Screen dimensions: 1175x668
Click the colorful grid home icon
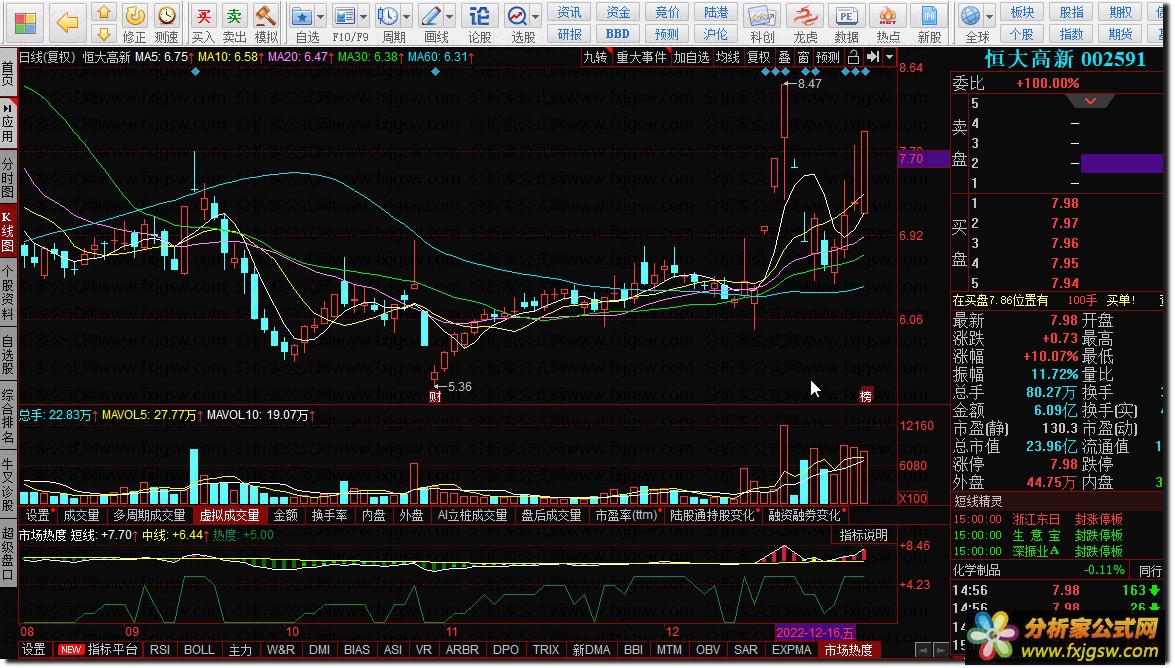tap(25, 22)
